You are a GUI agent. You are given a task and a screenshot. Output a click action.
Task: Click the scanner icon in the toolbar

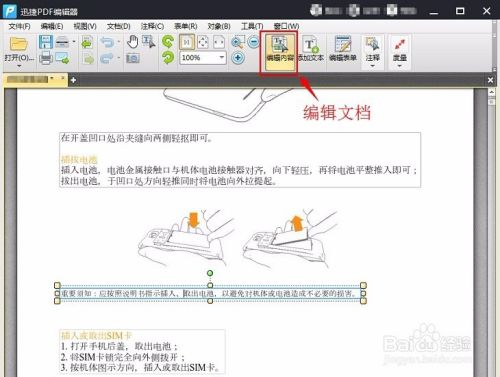pos(62,42)
